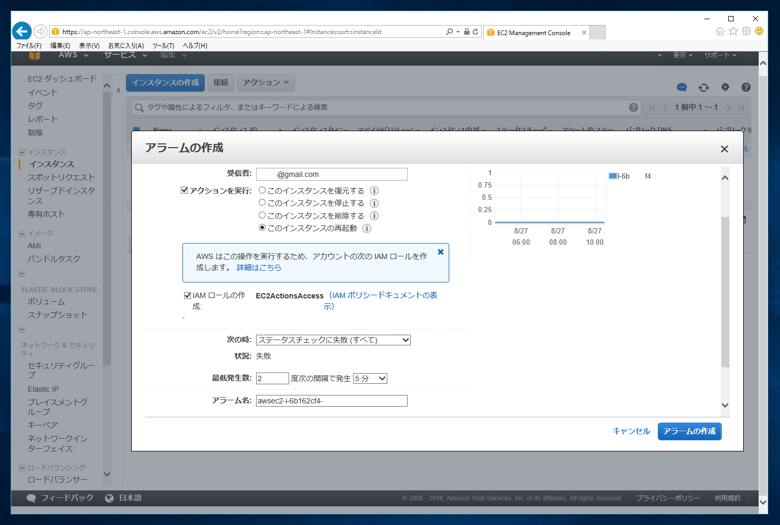Click info icon beside このインスタンスの再起動
Image resolution: width=780 pixels, height=525 pixels.
(367, 228)
